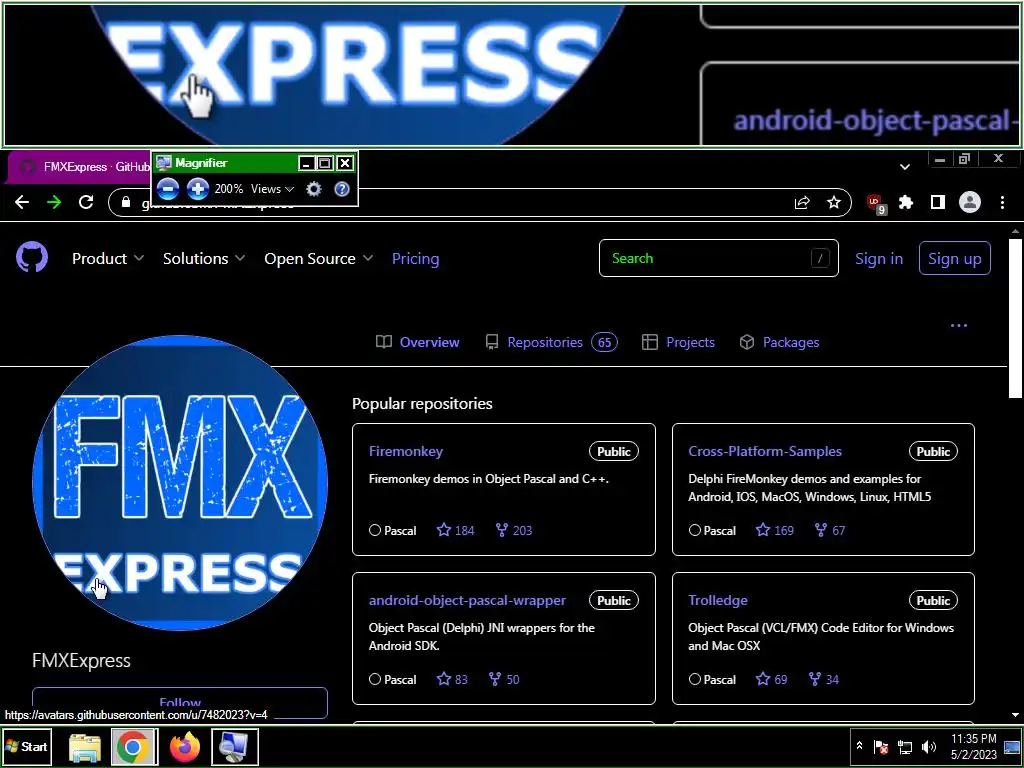The width and height of the screenshot is (1024, 768).
Task: Toggle Chrome side panel icon
Action: coord(938,202)
